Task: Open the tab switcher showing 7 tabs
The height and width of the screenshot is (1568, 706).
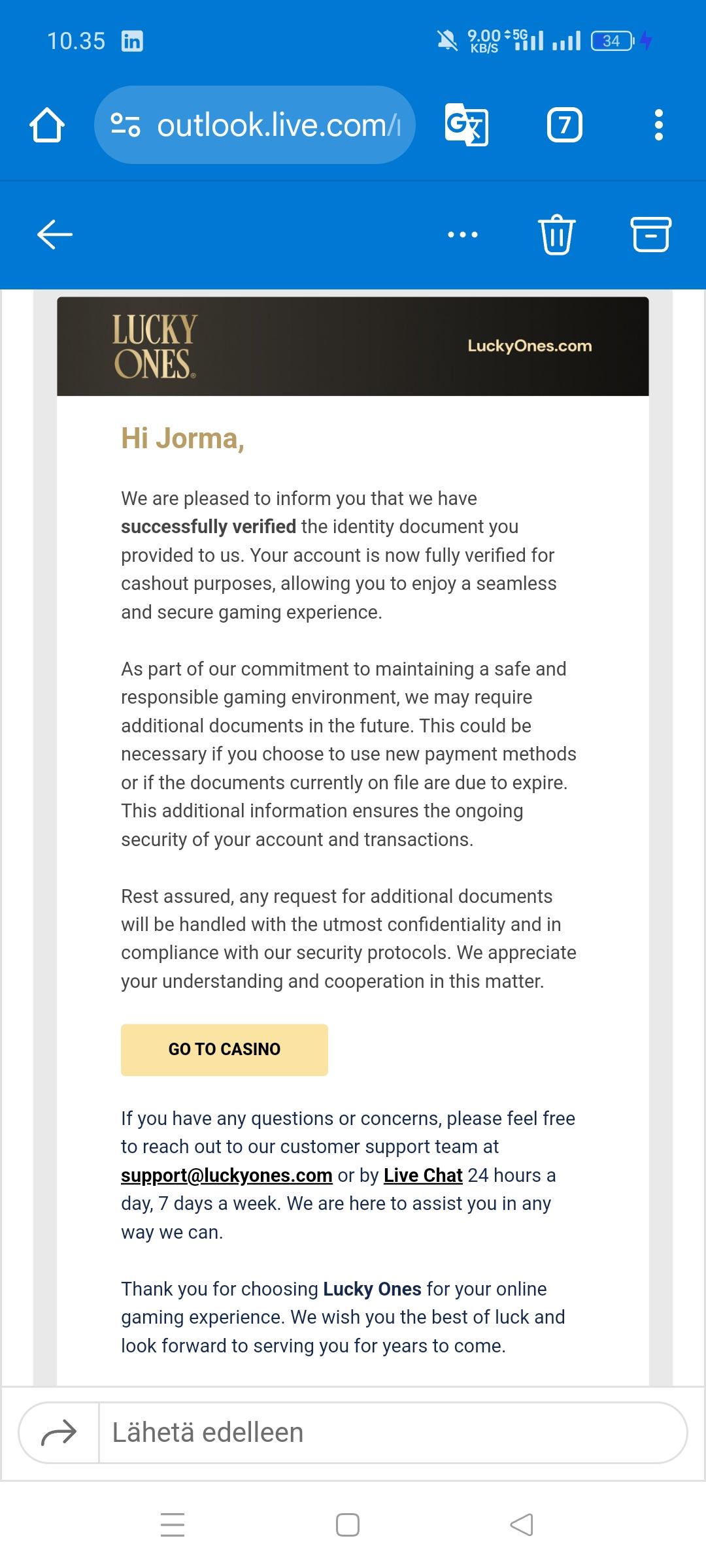Action: (x=564, y=125)
